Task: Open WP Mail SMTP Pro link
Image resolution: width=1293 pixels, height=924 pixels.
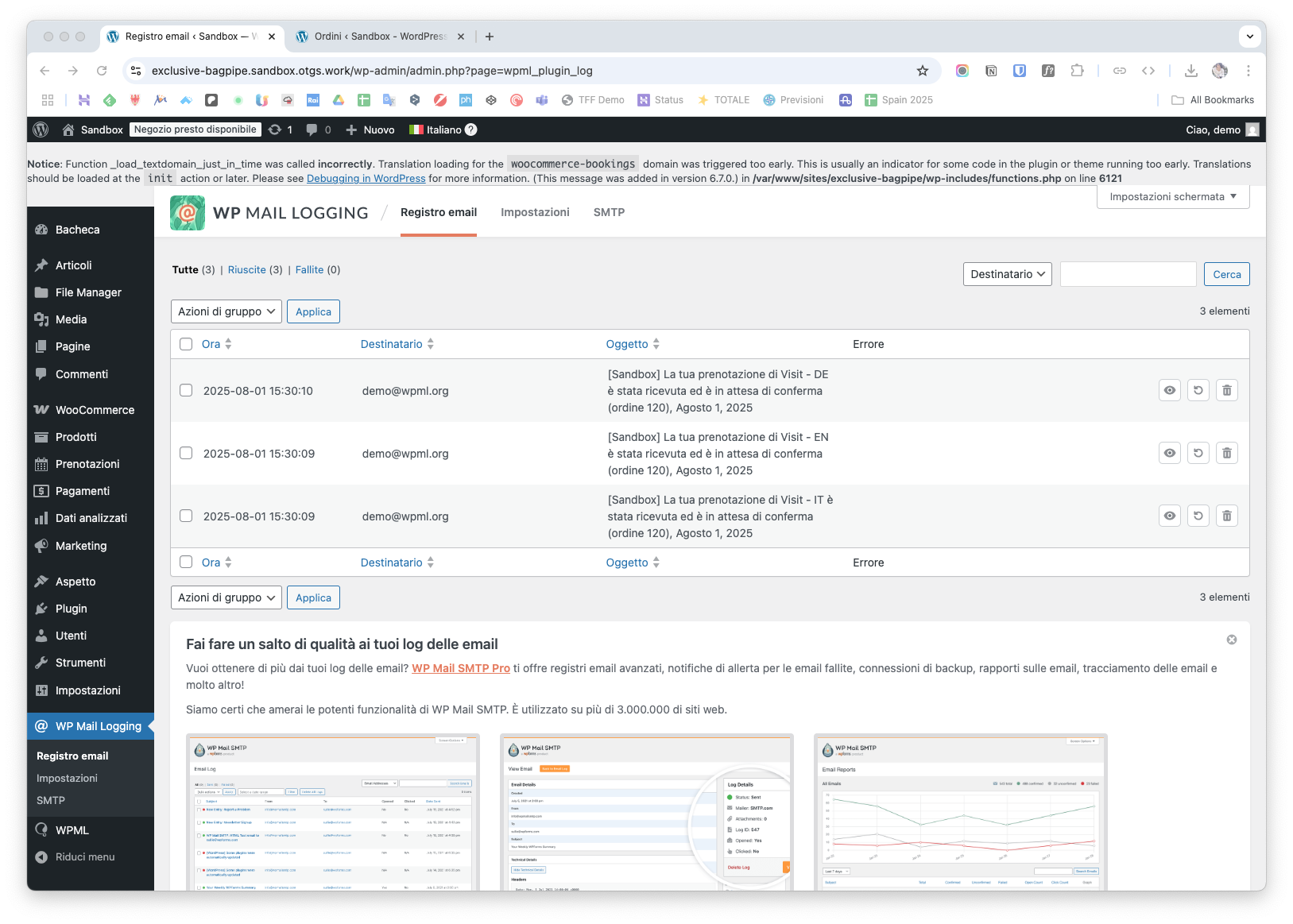Action: click(x=461, y=668)
